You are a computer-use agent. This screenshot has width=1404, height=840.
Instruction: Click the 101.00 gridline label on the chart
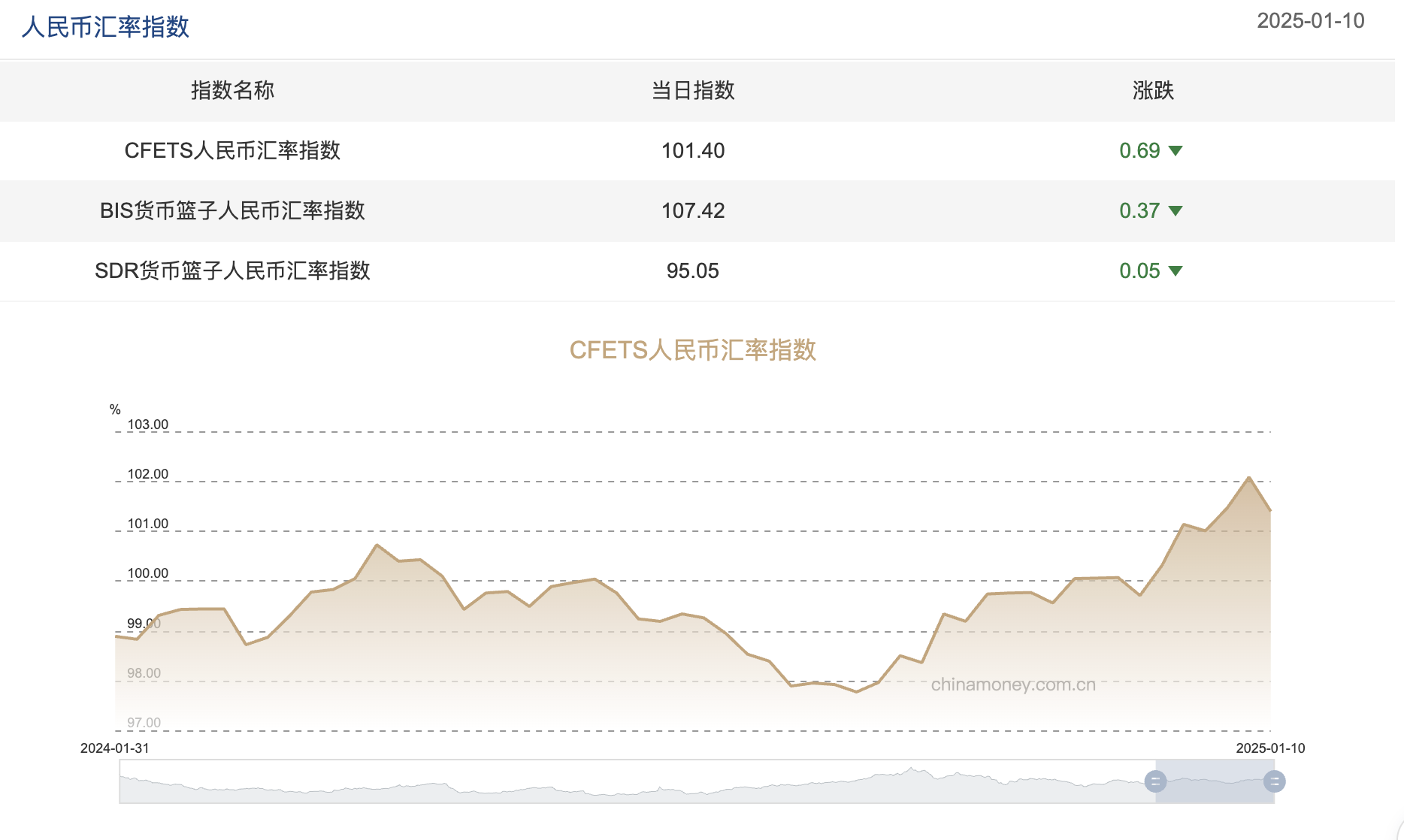click(x=148, y=524)
